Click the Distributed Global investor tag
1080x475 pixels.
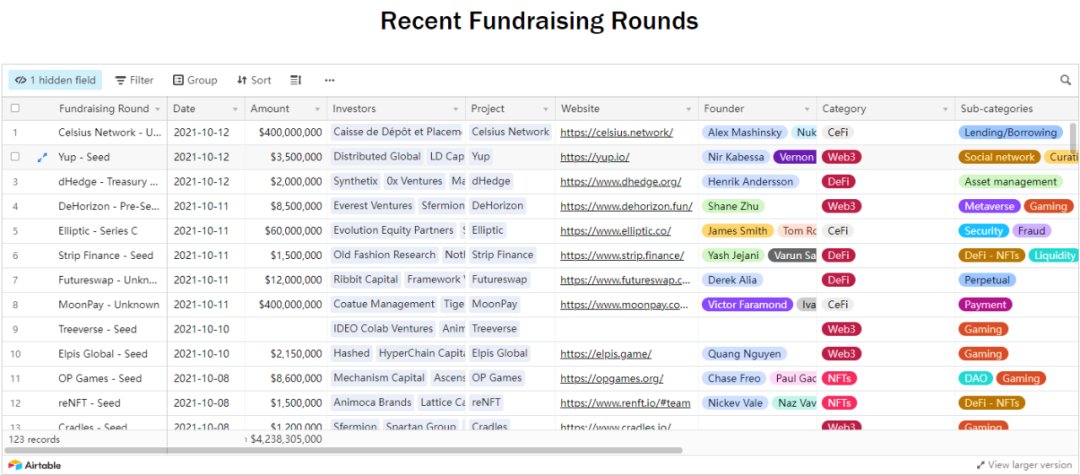(377, 157)
